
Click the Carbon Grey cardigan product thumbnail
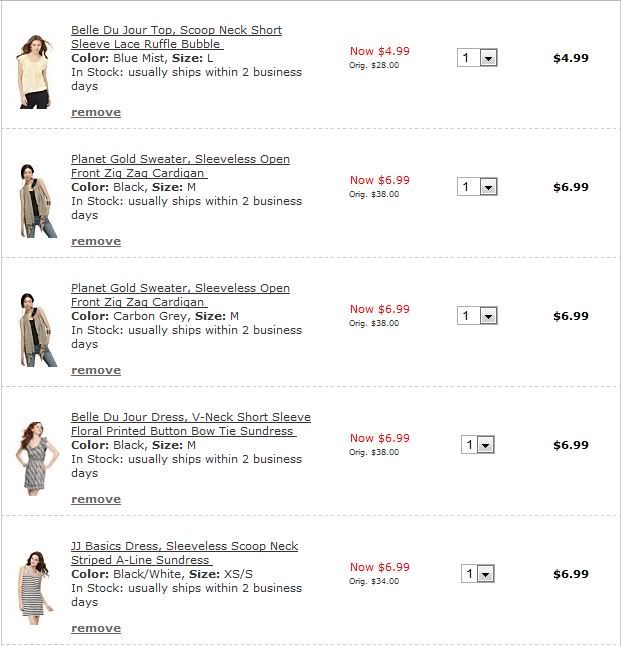click(x=36, y=329)
